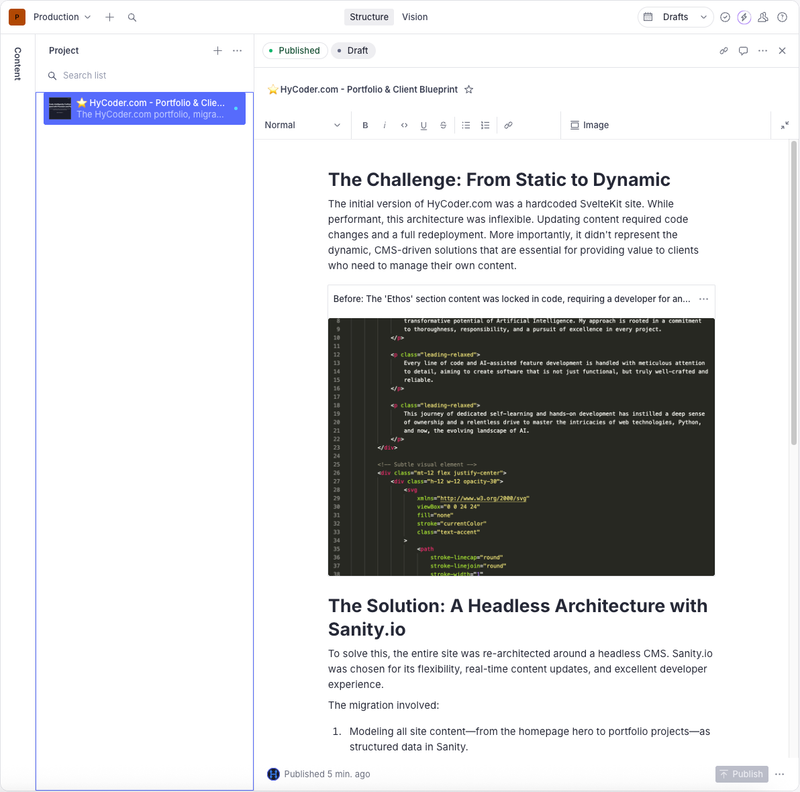This screenshot has height=792, width=800.
Task: Insert a hyperlink in the editor
Action: (508, 125)
